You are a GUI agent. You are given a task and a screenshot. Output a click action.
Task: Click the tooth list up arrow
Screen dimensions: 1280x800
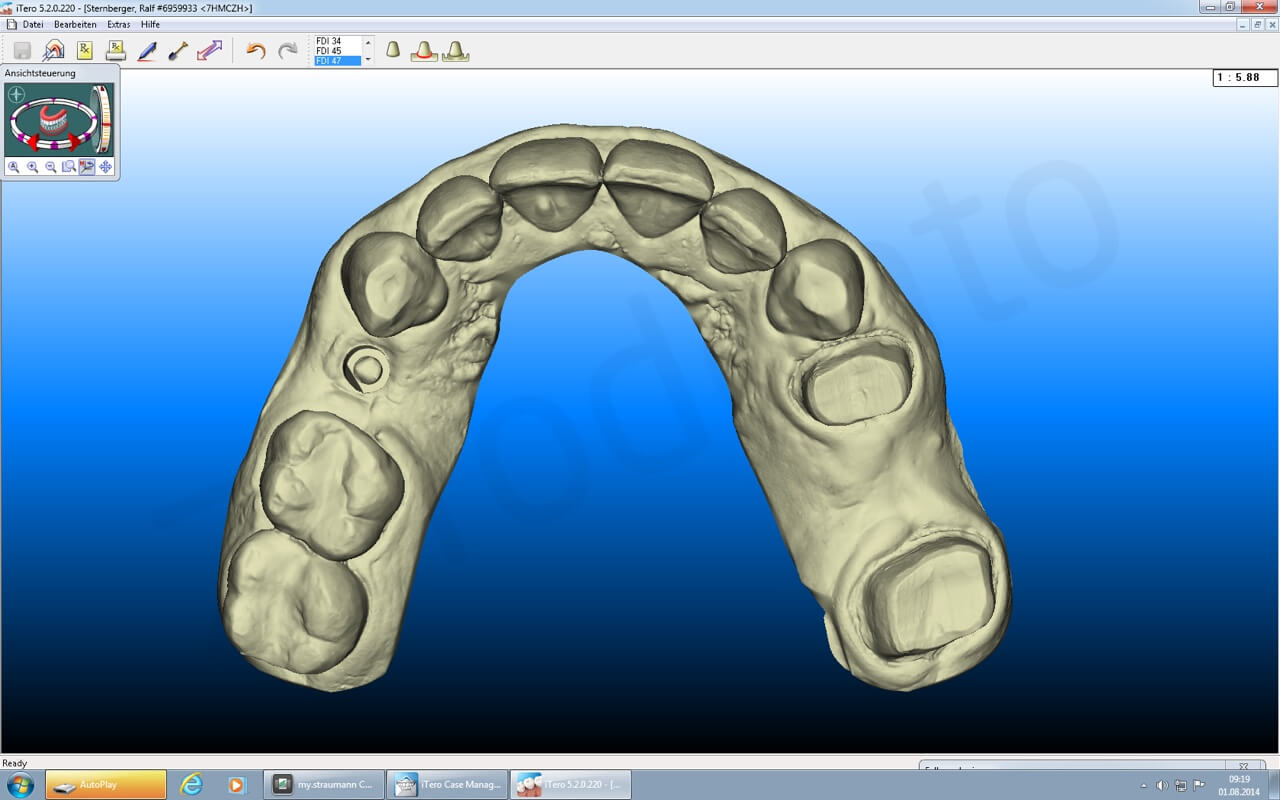click(368, 42)
